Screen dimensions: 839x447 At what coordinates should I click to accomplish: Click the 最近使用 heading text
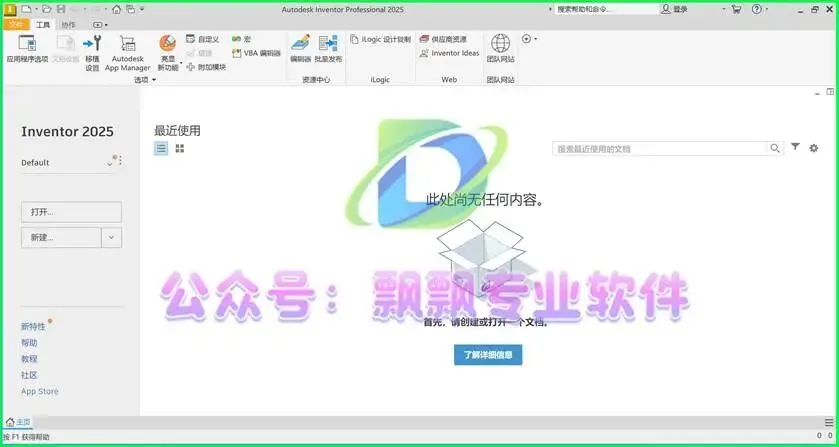click(x=177, y=131)
